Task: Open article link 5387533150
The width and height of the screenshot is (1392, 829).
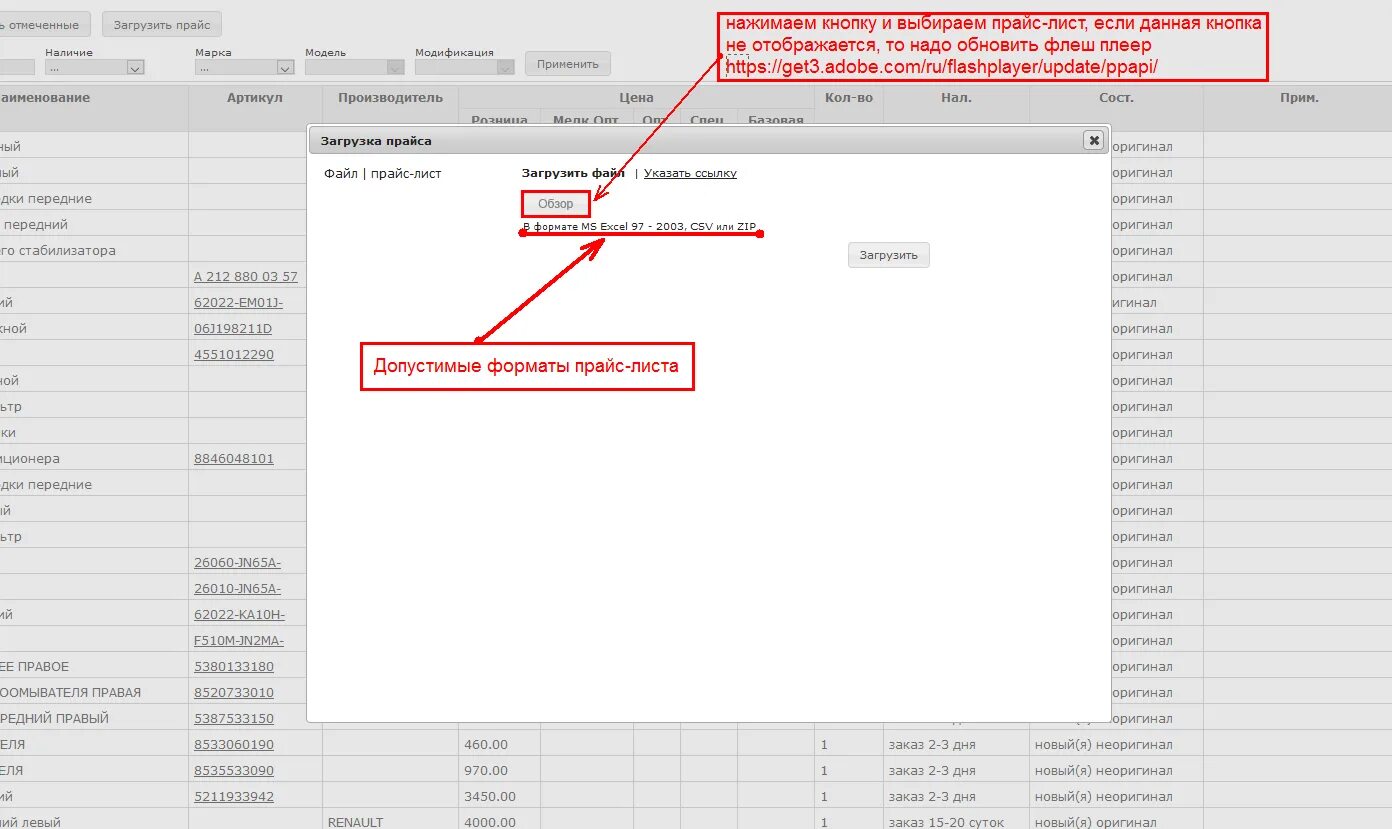Action: (x=234, y=719)
